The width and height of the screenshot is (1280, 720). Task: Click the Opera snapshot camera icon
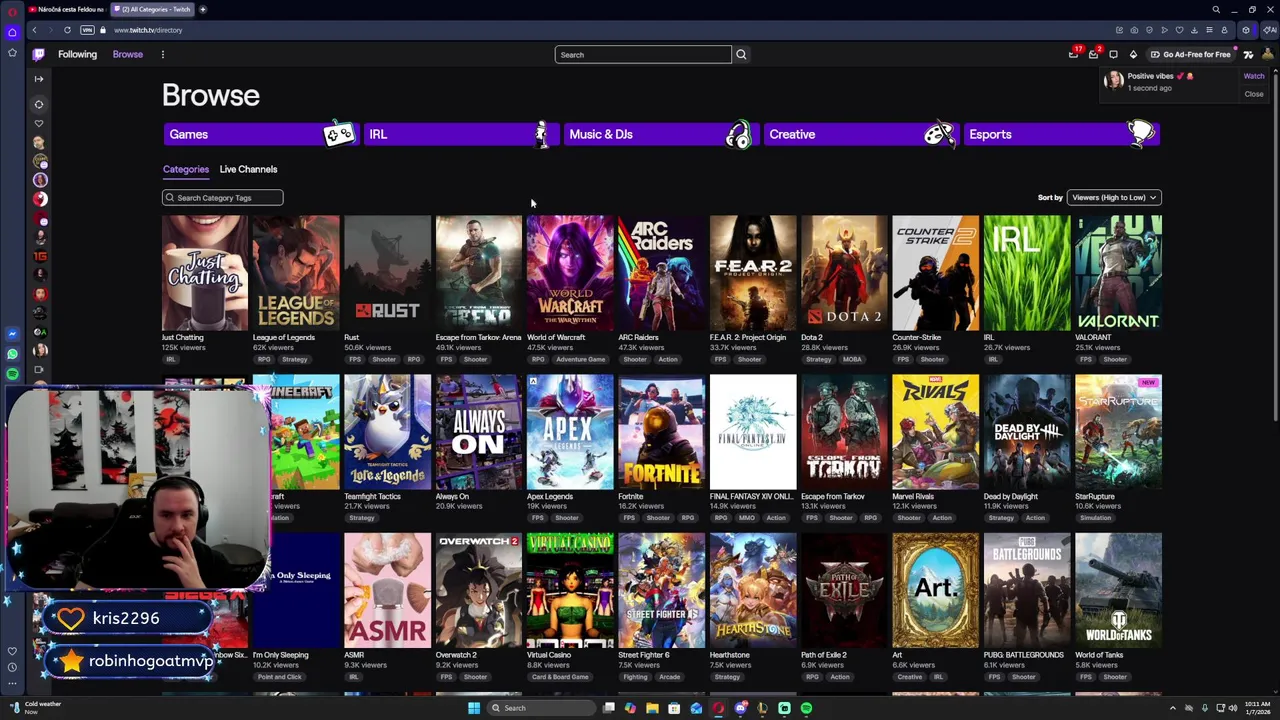1134,30
